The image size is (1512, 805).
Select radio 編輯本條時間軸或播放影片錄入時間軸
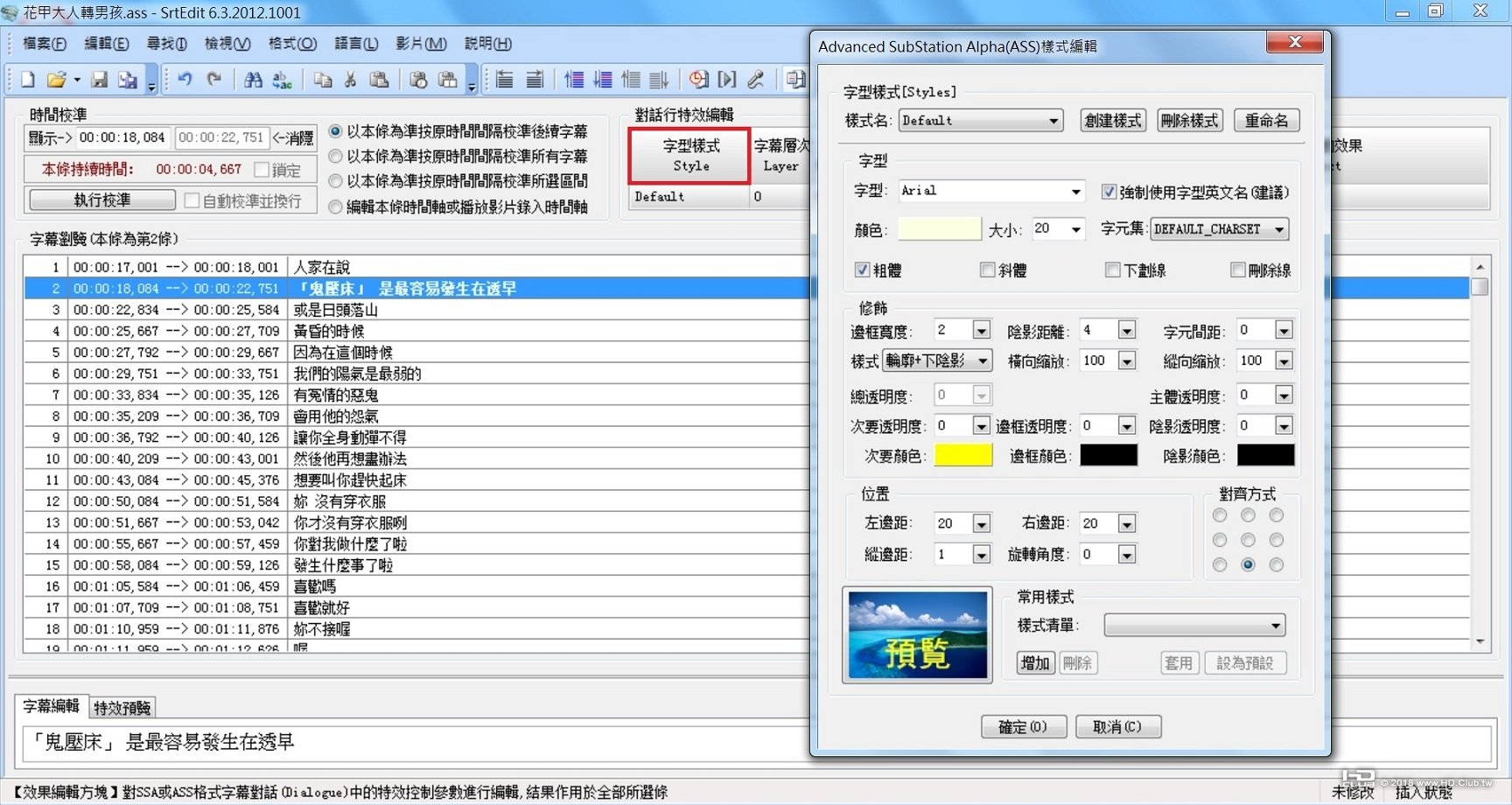coord(335,207)
